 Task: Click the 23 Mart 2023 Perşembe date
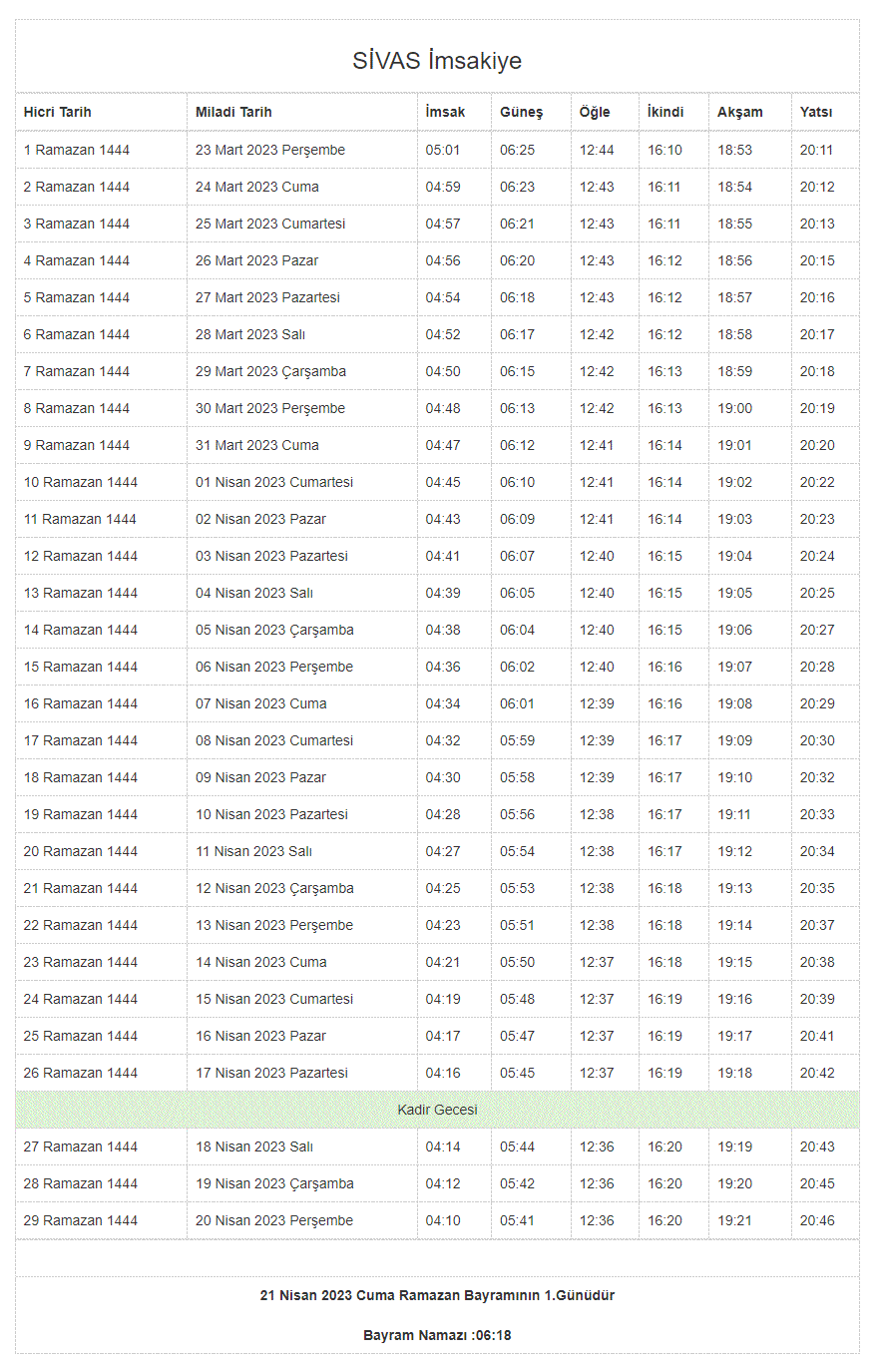[x=270, y=150]
